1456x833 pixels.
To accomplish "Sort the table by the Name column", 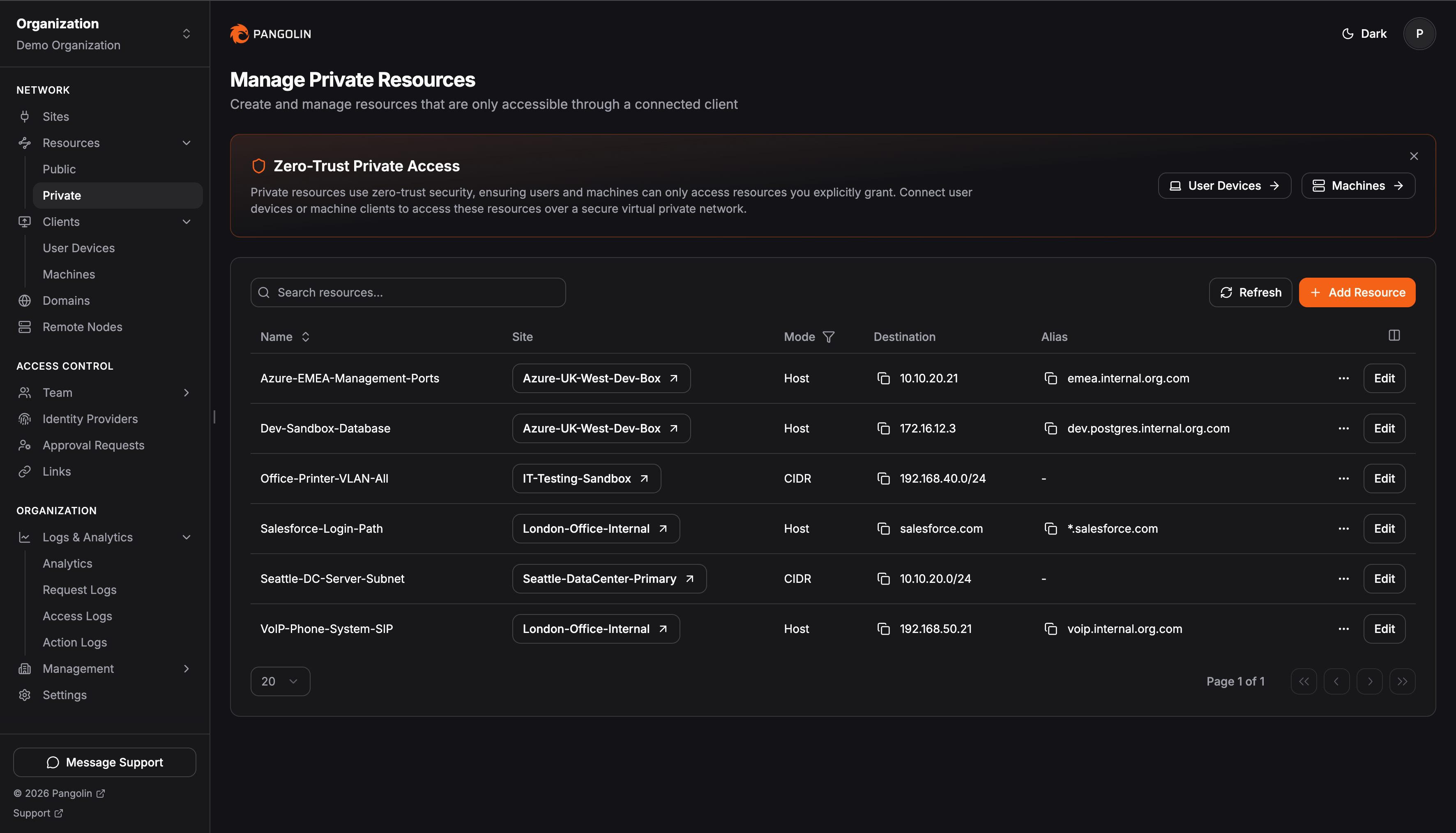I will (305, 336).
